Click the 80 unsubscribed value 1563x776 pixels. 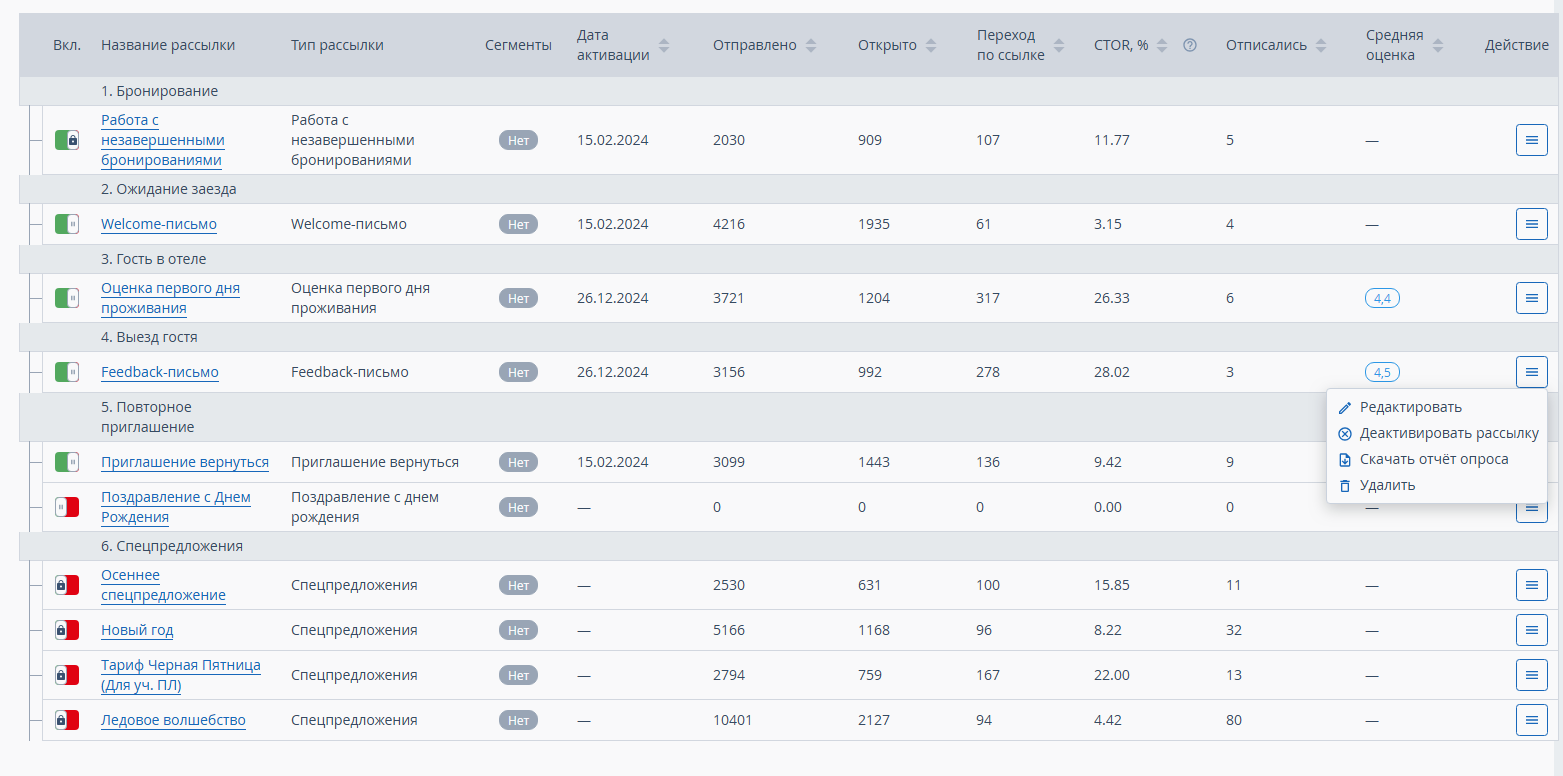[1234, 720]
